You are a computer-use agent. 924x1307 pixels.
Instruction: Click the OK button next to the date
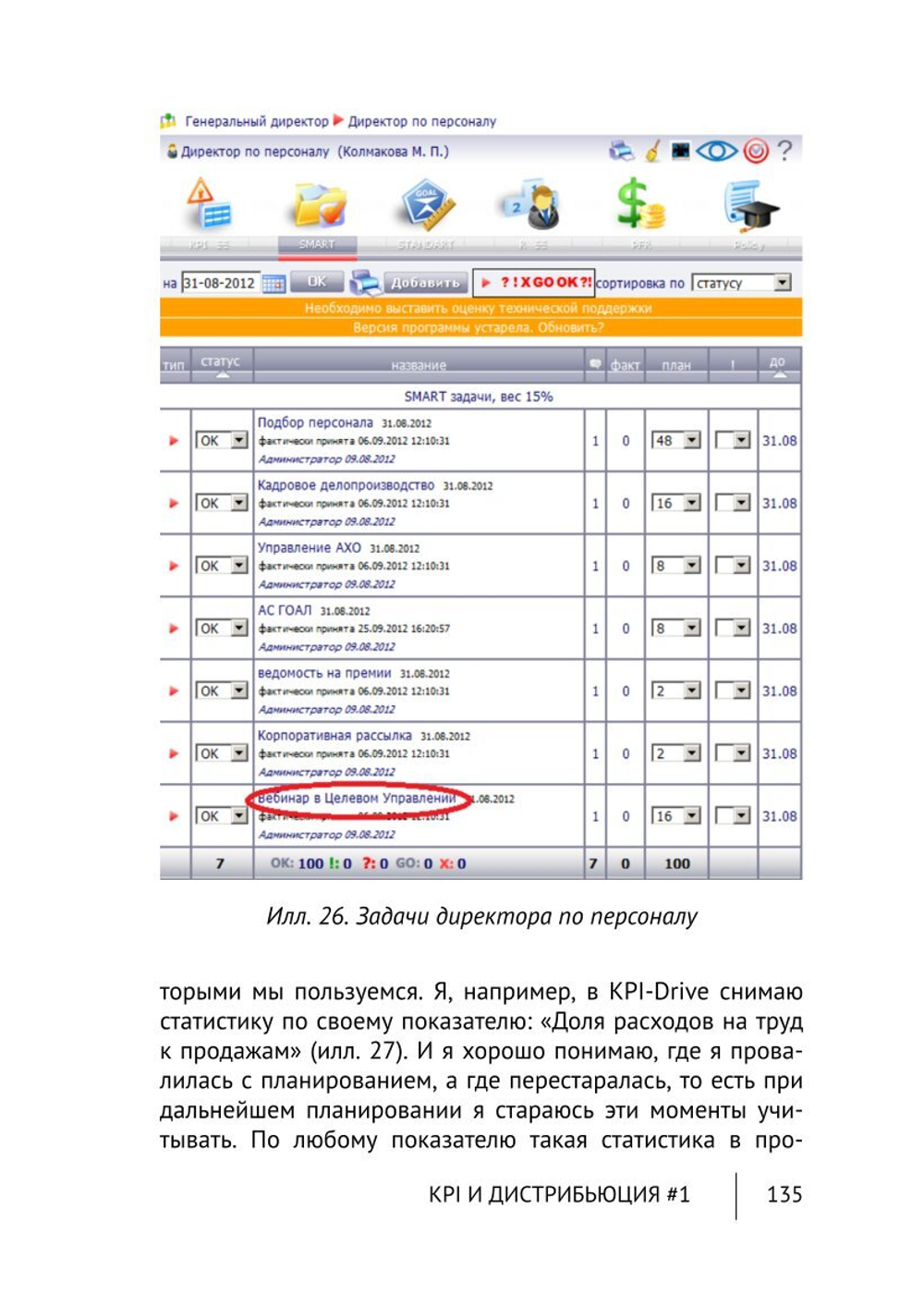click(317, 282)
